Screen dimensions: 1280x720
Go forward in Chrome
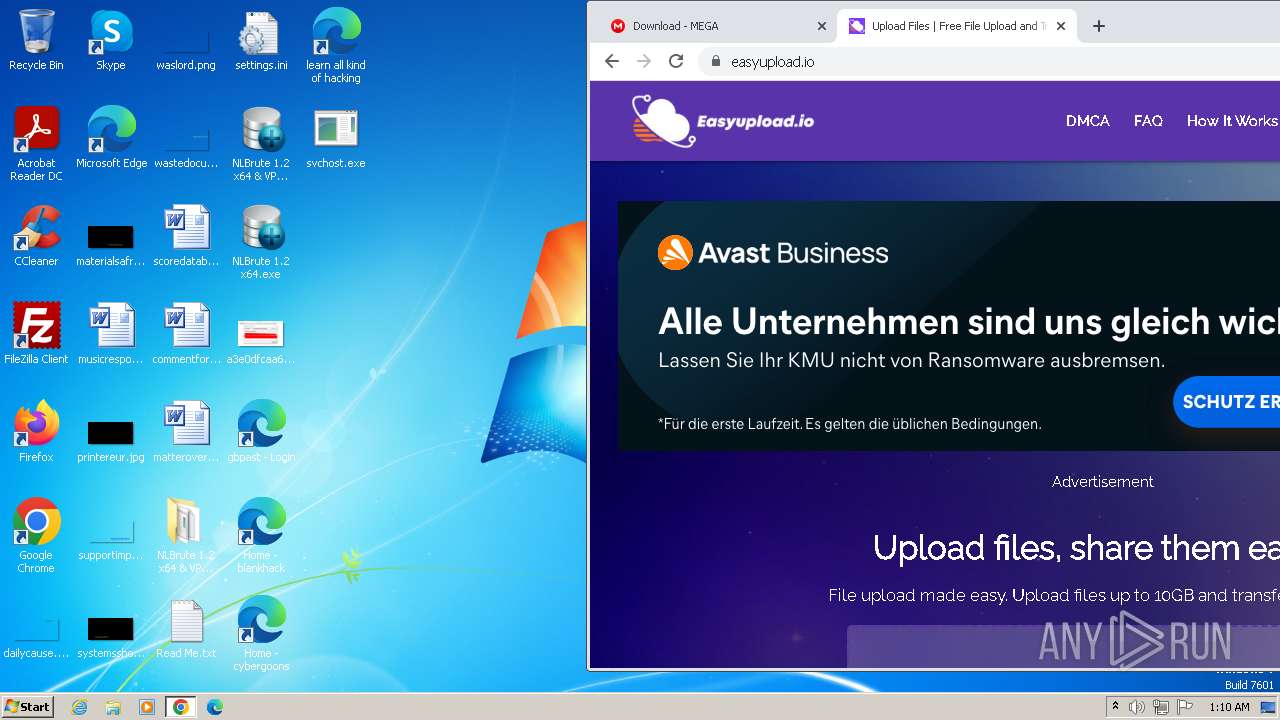click(x=644, y=61)
